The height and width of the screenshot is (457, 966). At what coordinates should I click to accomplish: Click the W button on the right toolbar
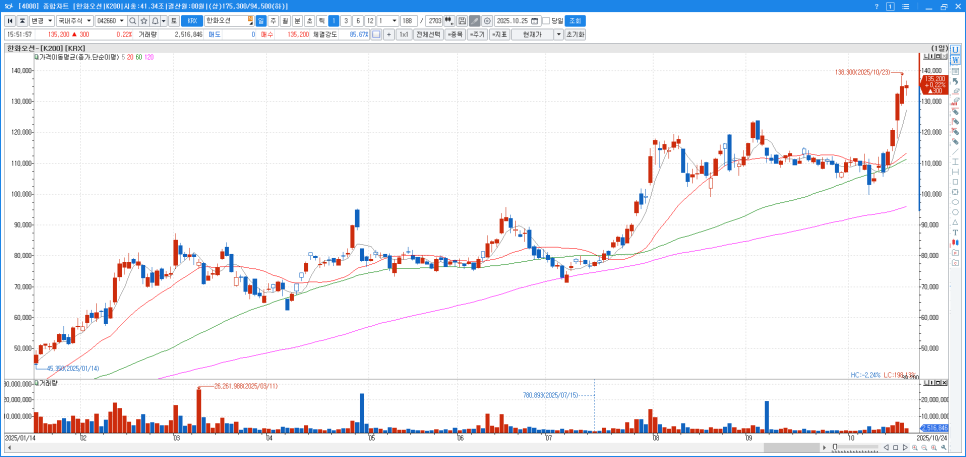[x=955, y=60]
